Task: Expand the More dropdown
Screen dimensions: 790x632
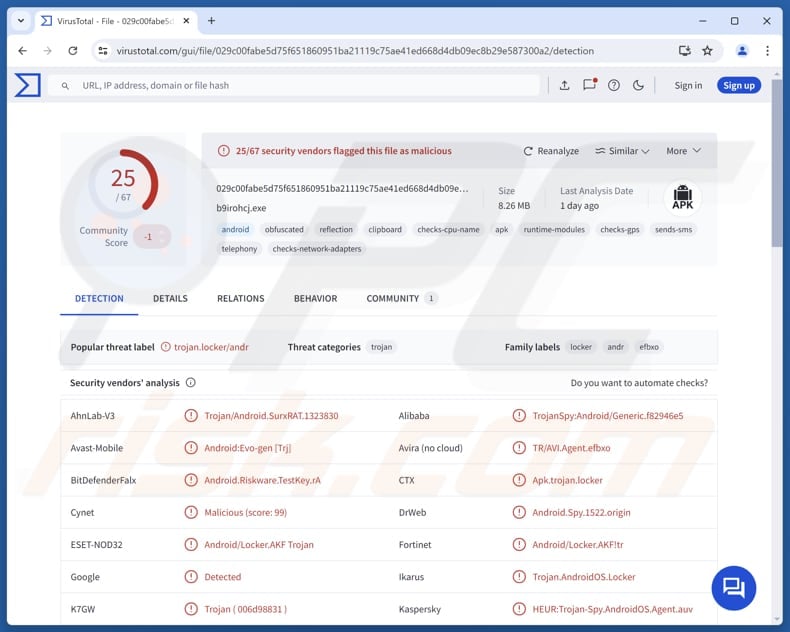Action: (683, 151)
